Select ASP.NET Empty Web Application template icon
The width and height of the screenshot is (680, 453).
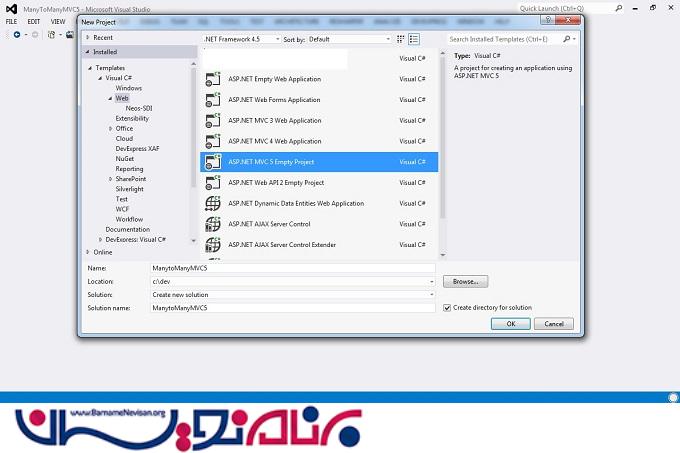(212, 79)
